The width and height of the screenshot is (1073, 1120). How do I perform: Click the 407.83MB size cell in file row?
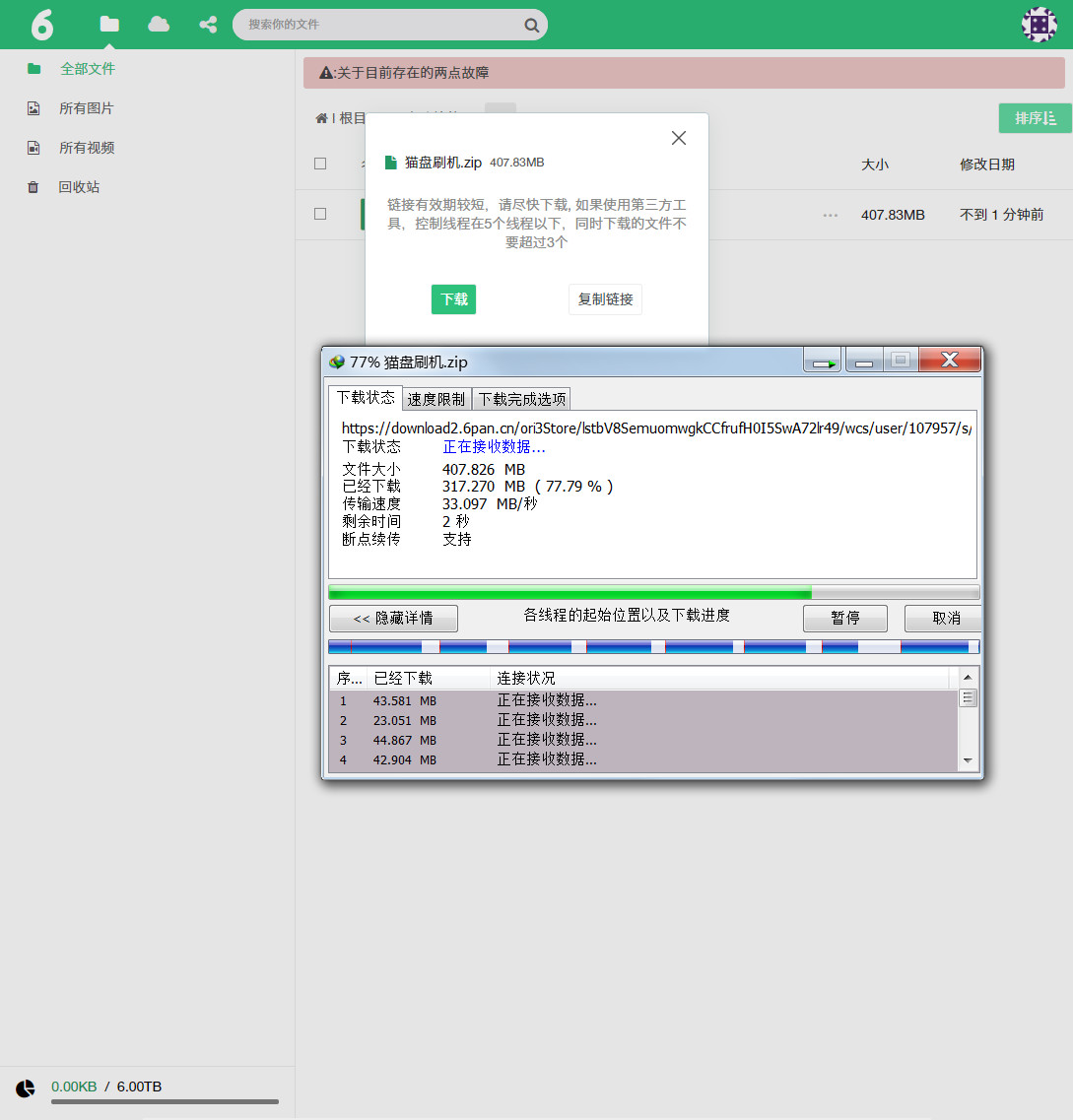pos(893,215)
